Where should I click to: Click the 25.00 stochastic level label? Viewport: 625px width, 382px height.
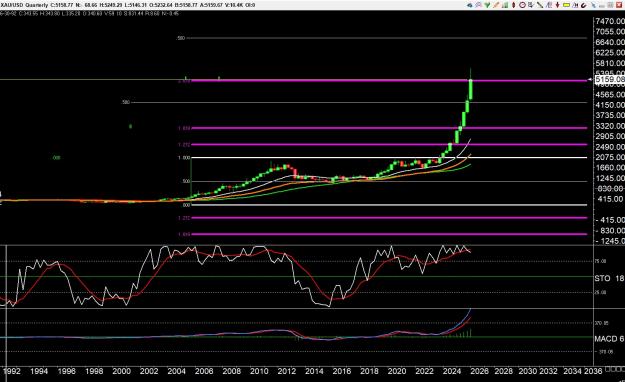pyautogui.click(x=601, y=292)
